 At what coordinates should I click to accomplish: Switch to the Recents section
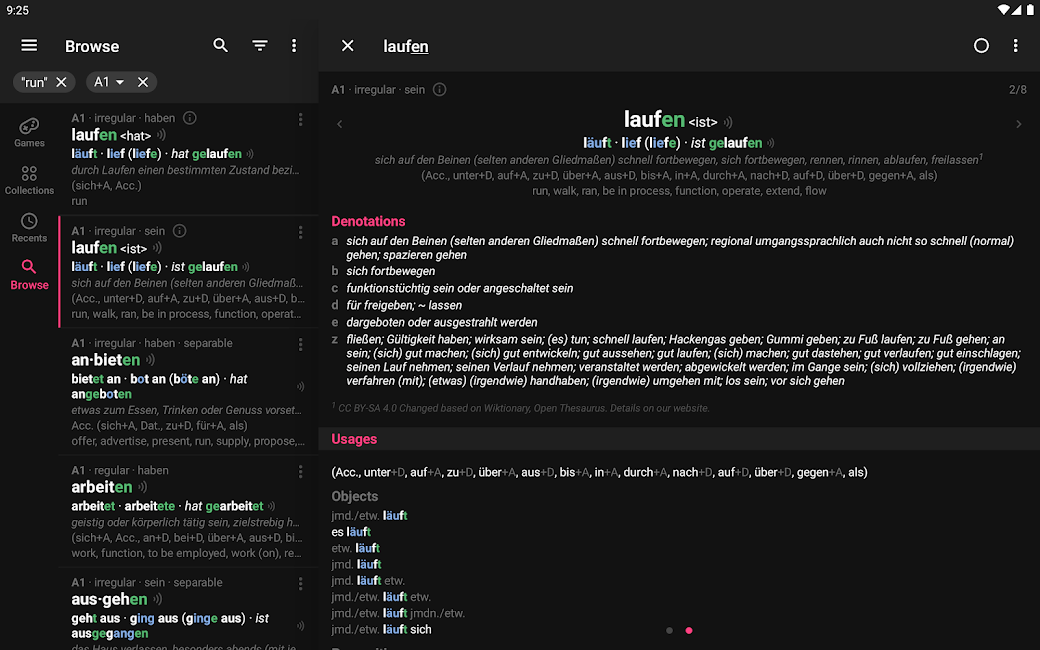tap(29, 228)
